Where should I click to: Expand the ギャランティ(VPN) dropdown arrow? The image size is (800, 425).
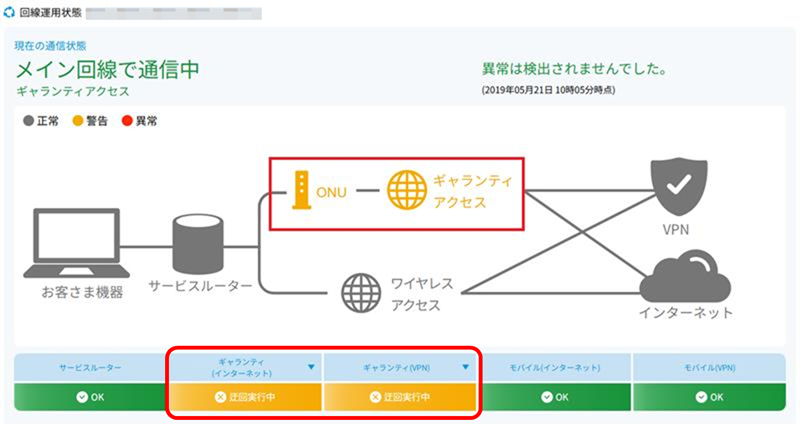point(465,367)
